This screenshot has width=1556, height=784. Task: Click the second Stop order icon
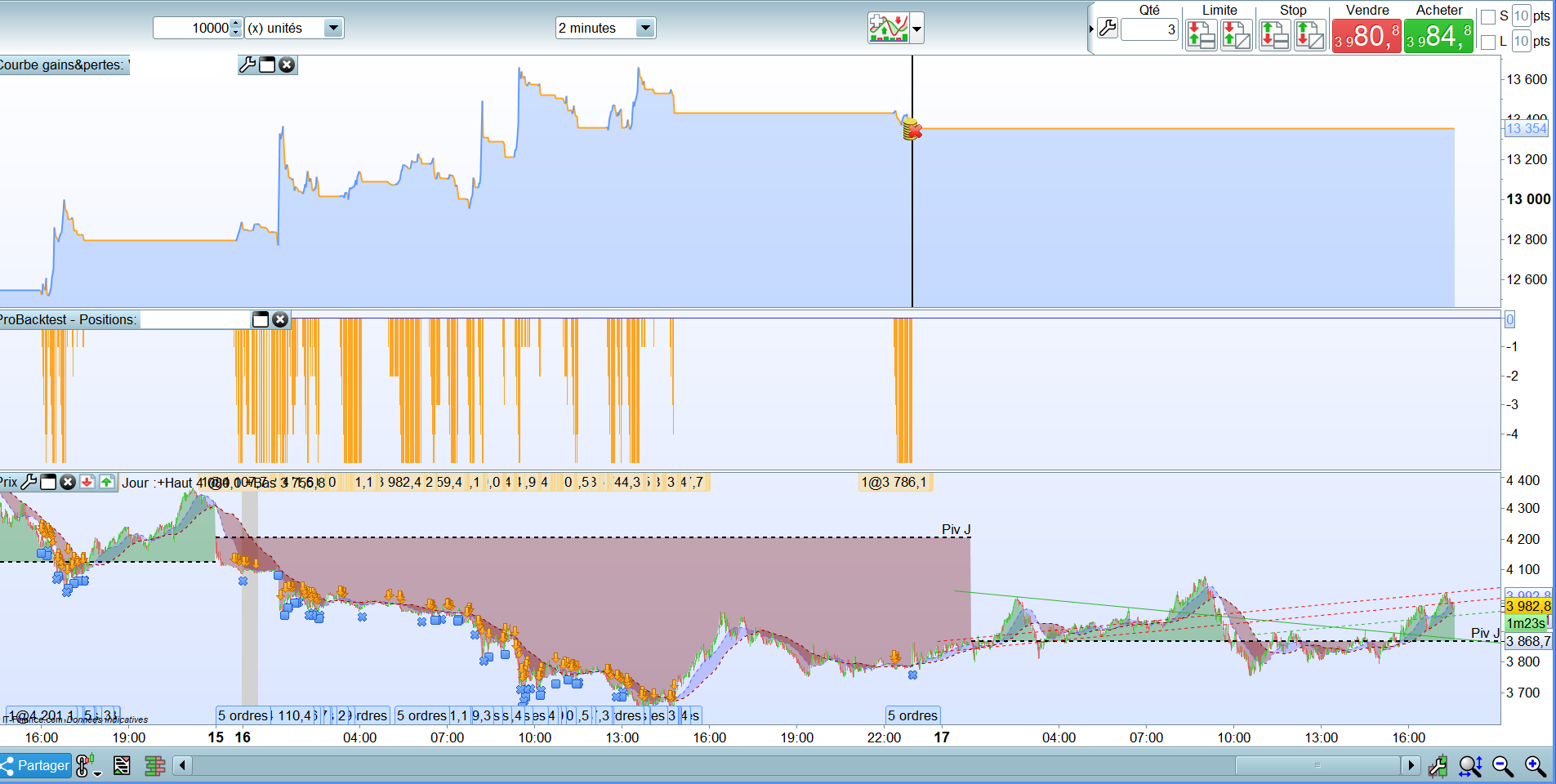(1309, 35)
